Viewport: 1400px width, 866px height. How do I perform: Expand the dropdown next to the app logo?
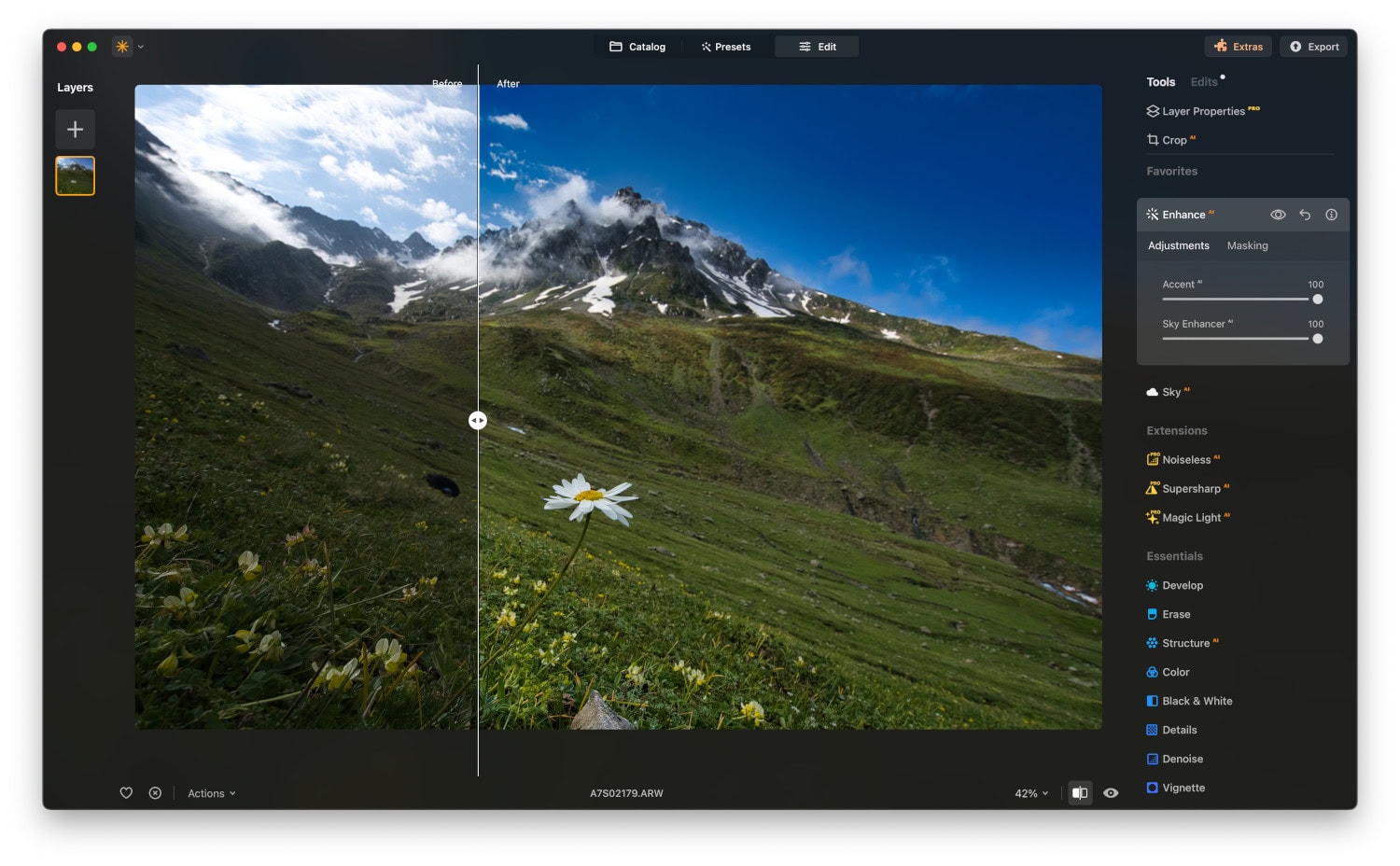point(142,46)
